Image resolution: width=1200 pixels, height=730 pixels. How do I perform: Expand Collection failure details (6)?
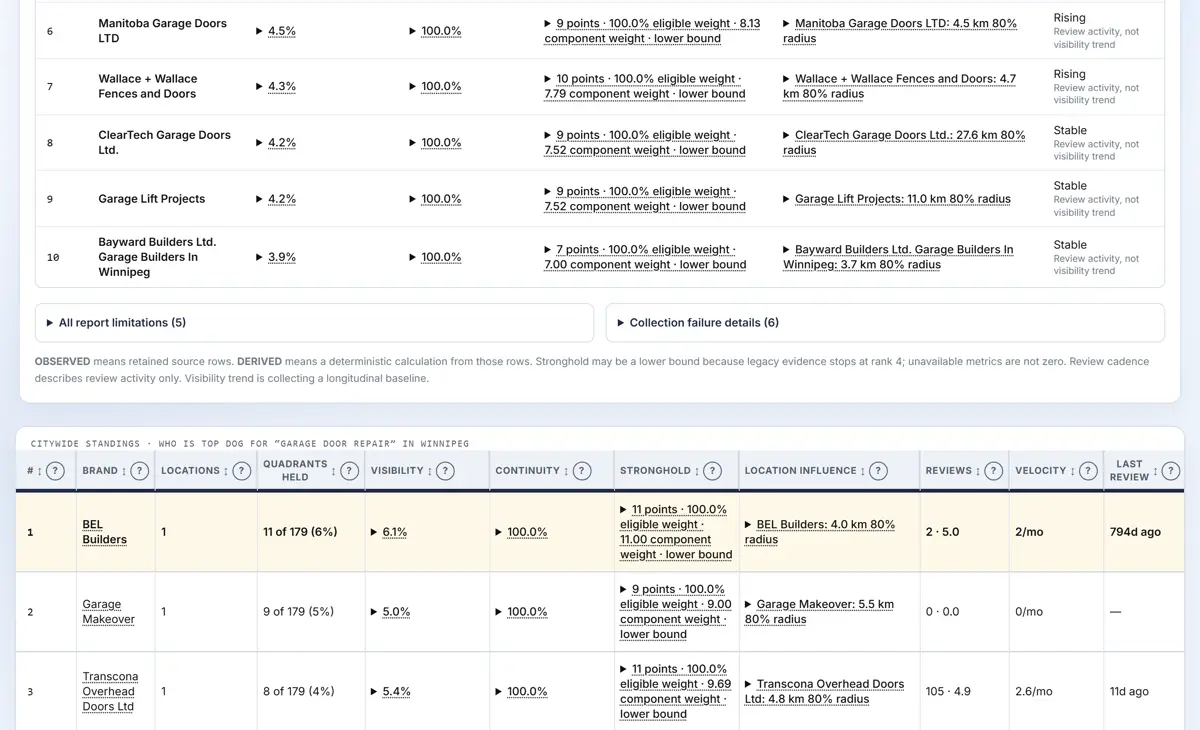885,323
